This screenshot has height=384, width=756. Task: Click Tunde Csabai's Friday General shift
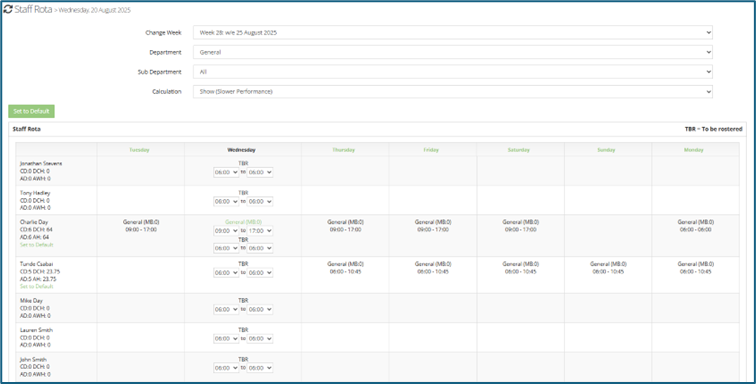[433, 268]
